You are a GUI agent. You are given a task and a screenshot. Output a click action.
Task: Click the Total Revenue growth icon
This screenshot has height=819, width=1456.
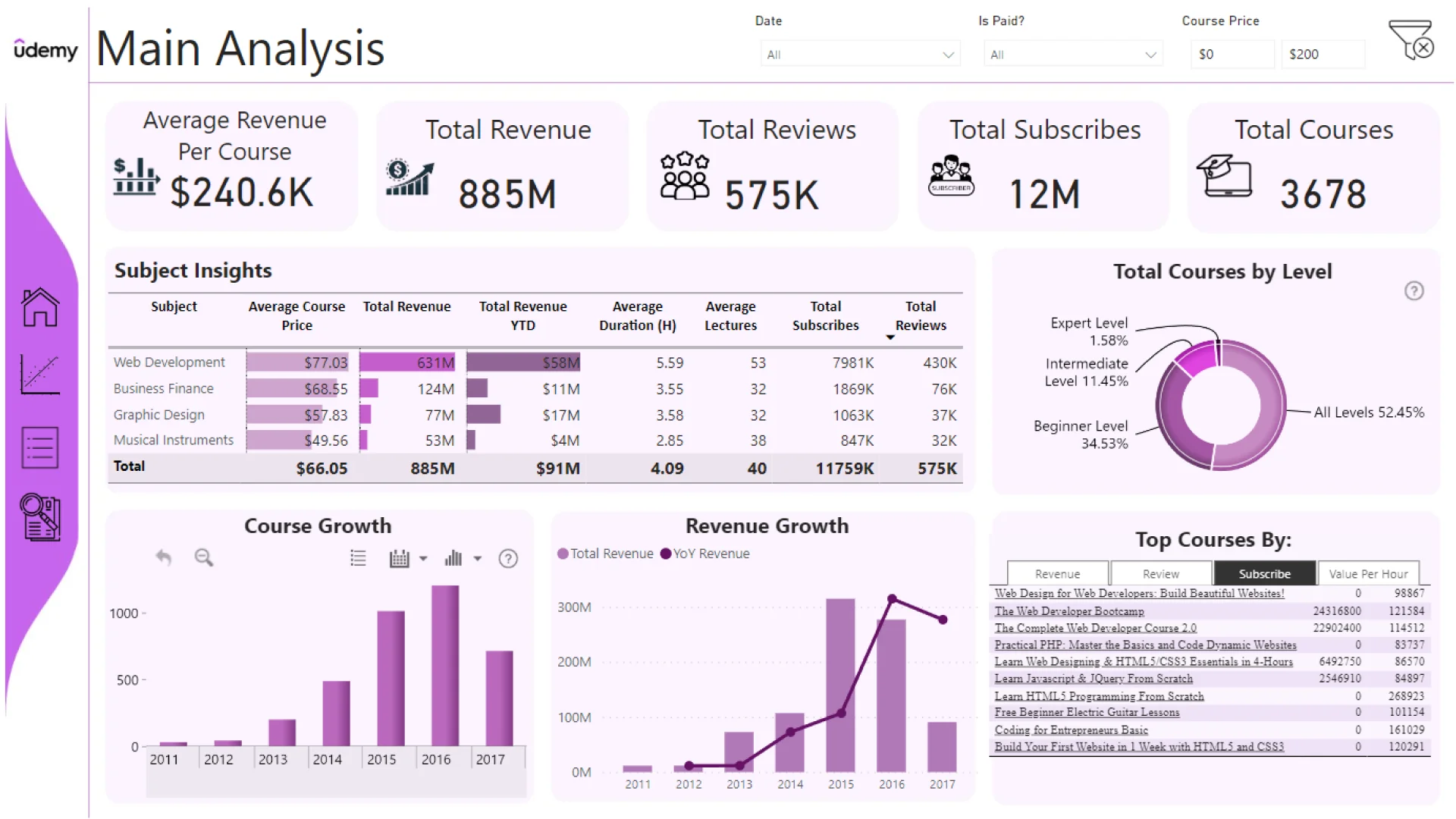(409, 178)
